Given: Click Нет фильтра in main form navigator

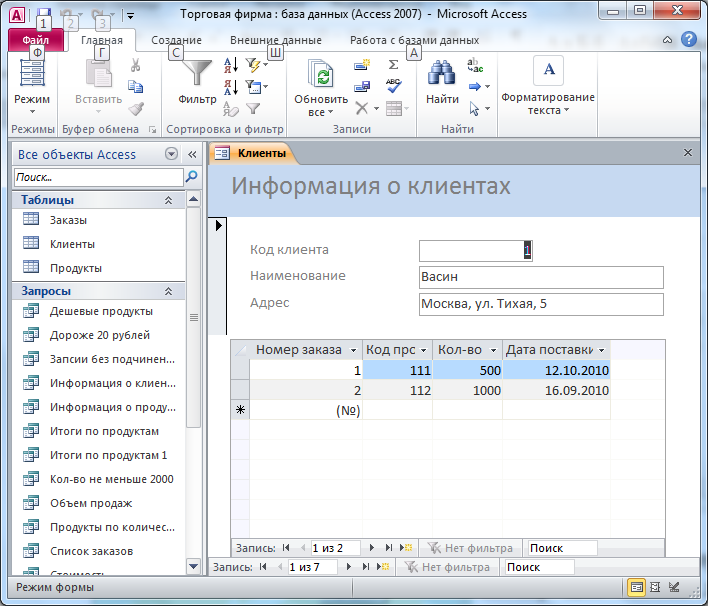Looking at the screenshot, I should (x=447, y=567).
